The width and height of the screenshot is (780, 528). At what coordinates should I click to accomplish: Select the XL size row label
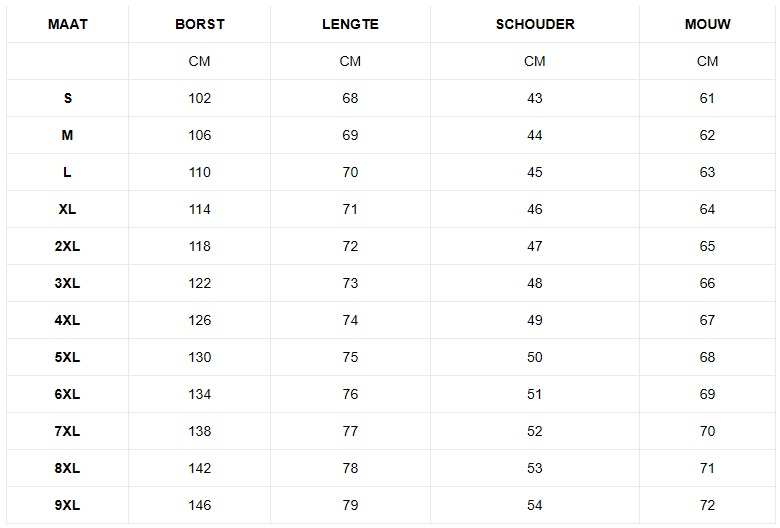[67, 209]
